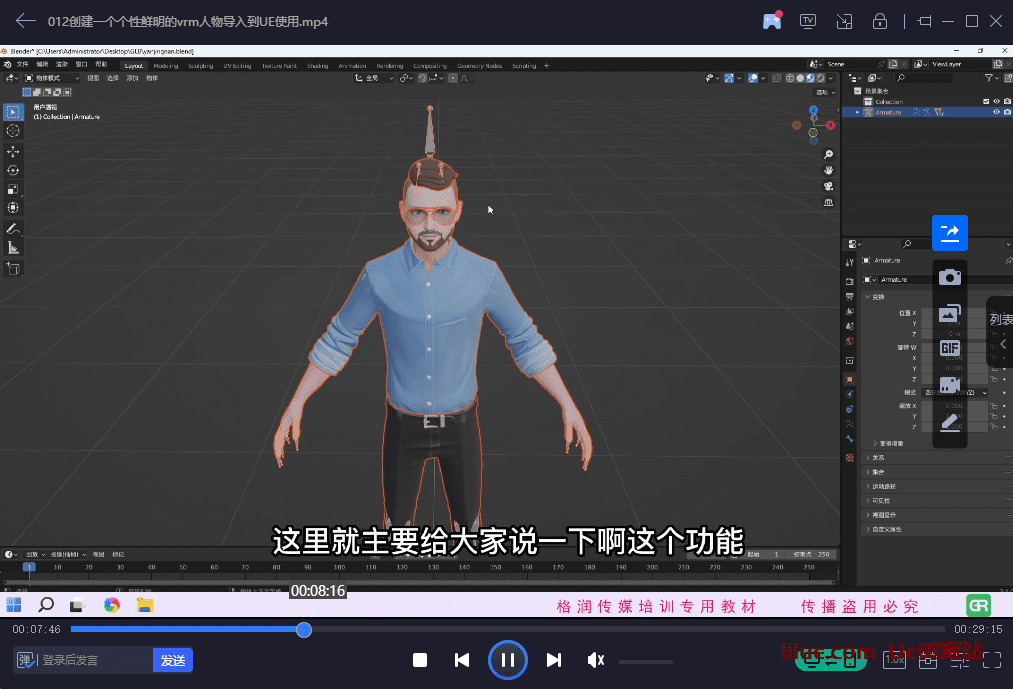Image resolution: width=1013 pixels, height=689 pixels.
Task: Skip to the next video
Action: pyautogui.click(x=553, y=660)
